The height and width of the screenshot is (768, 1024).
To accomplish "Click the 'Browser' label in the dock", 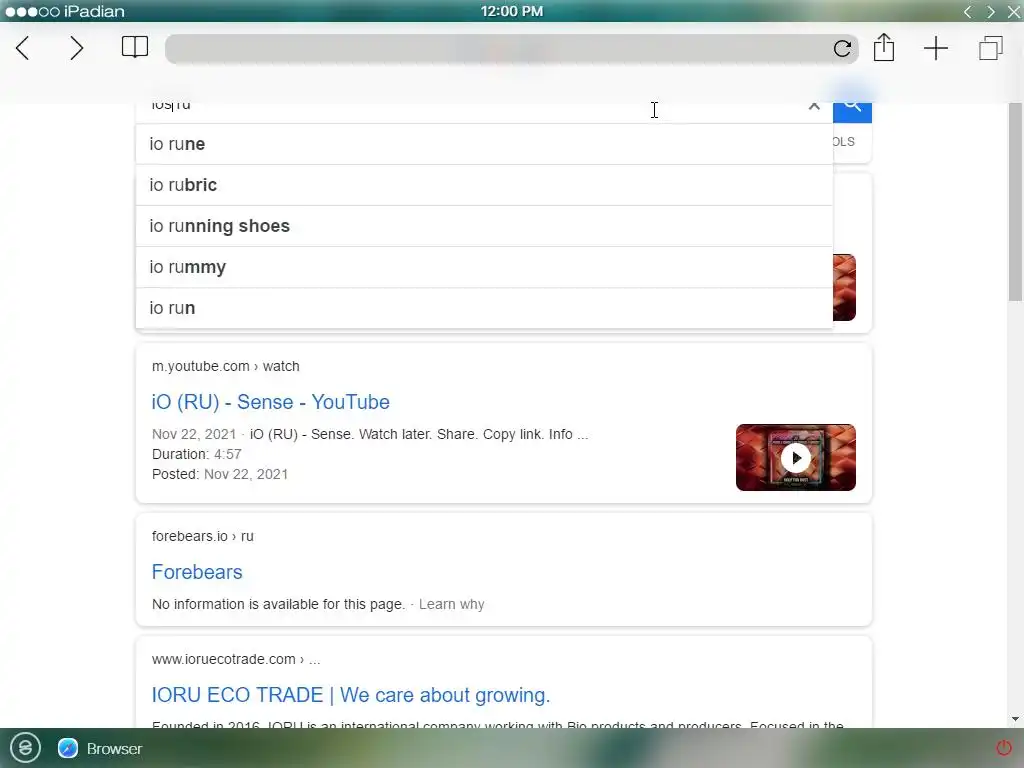I will click(x=114, y=748).
